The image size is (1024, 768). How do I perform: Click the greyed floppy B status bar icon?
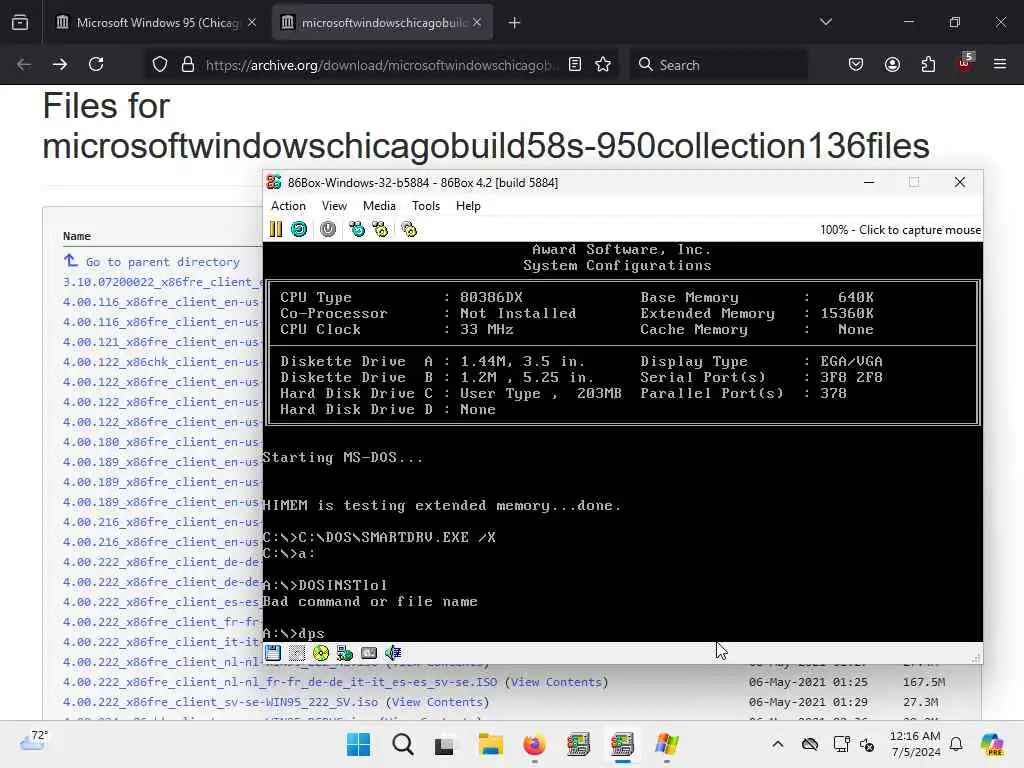pyautogui.click(x=297, y=653)
